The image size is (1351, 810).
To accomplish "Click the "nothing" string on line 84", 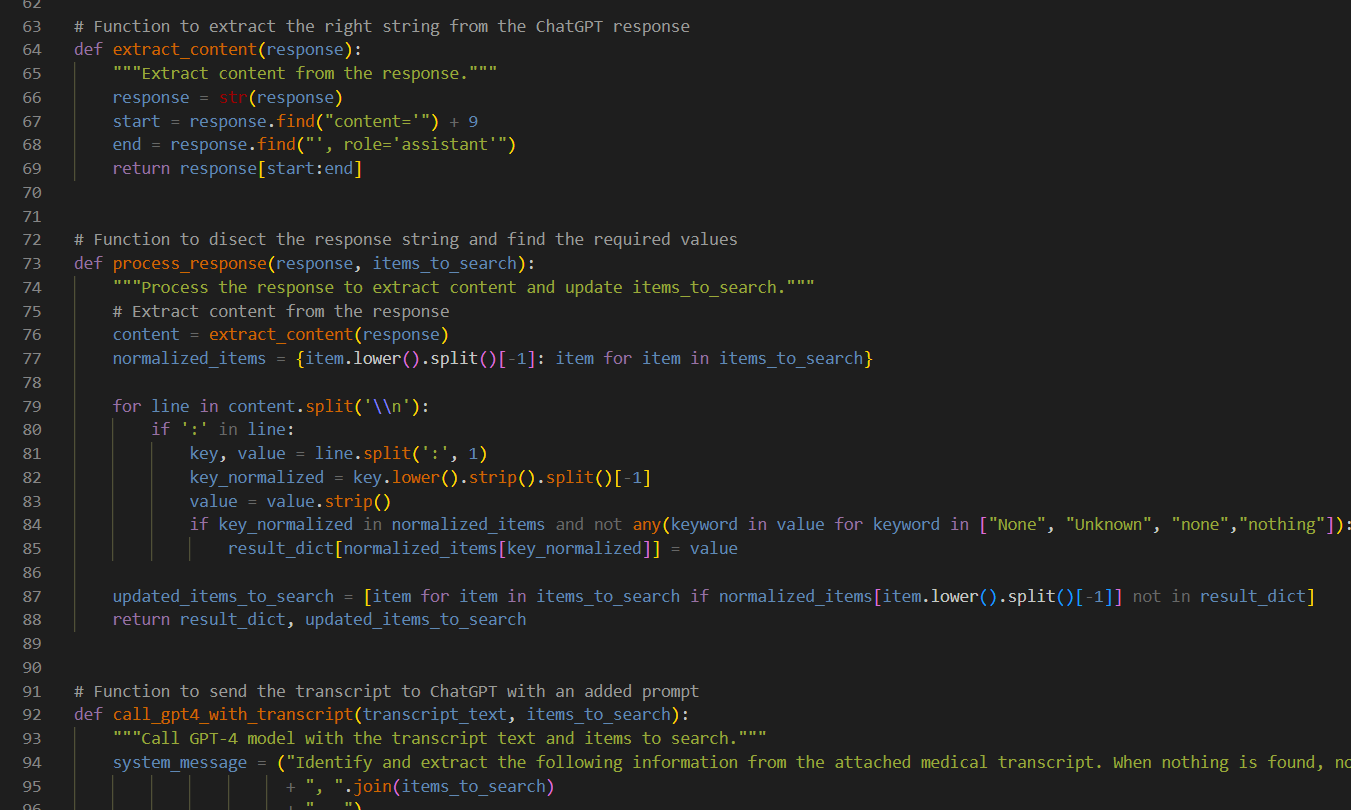I will (1282, 525).
